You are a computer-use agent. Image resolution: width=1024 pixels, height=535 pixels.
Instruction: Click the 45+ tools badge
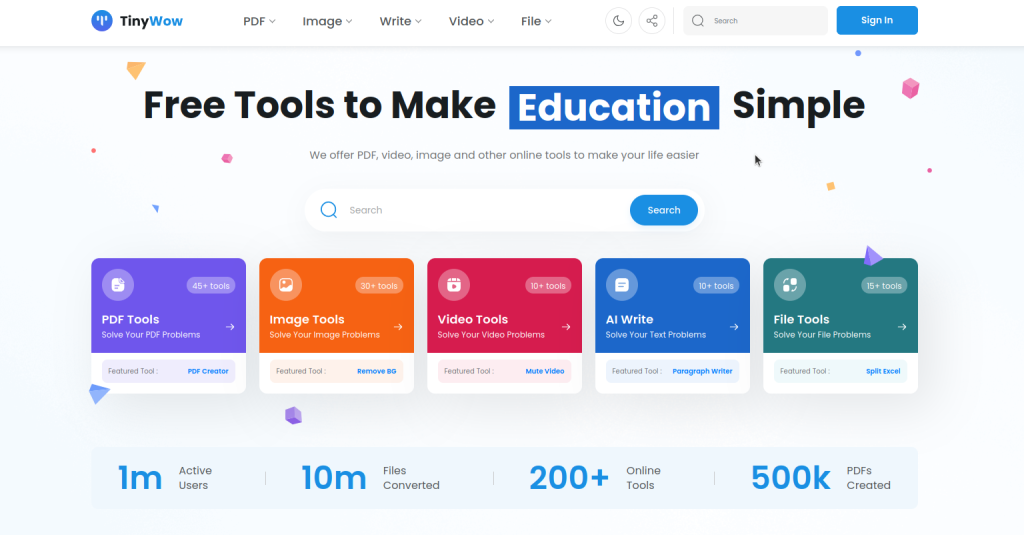(211, 285)
